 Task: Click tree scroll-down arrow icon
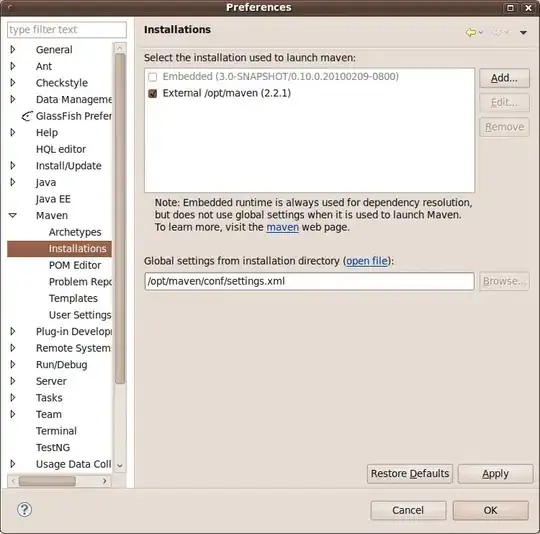(120, 466)
